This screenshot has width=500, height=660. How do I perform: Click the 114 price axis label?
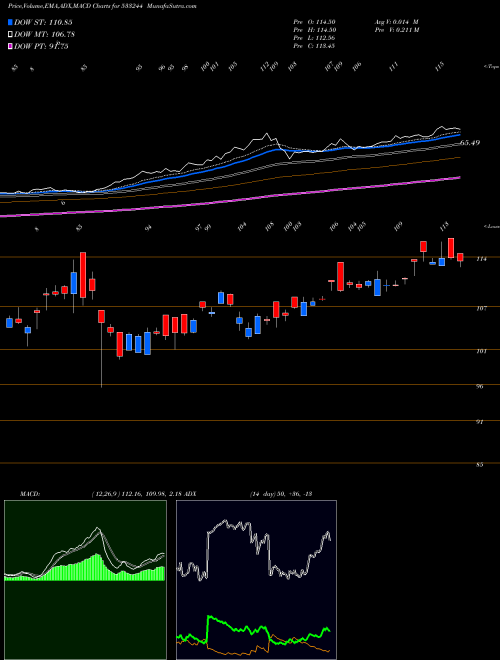click(x=481, y=259)
